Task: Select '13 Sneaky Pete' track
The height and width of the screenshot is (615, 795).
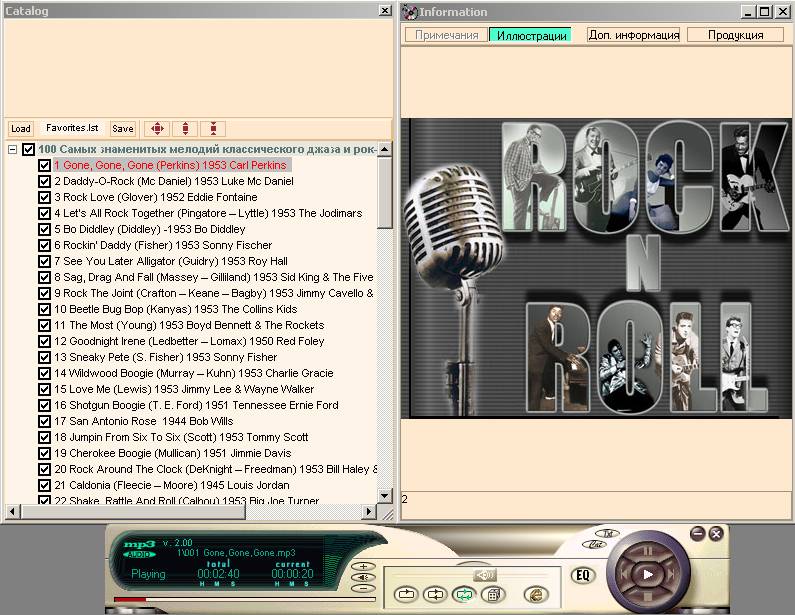Action: coord(165,357)
